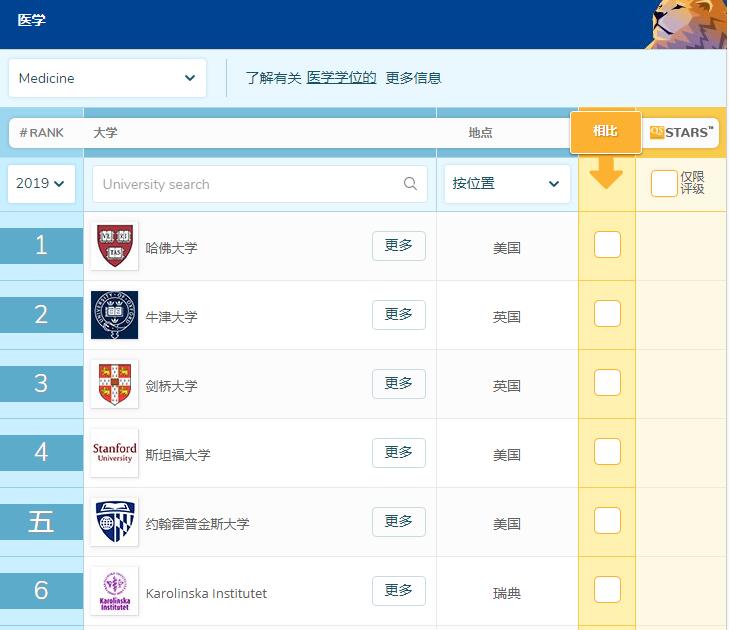The image size is (729, 630).
Task: Open the 2019 year dropdown
Action: (x=41, y=184)
